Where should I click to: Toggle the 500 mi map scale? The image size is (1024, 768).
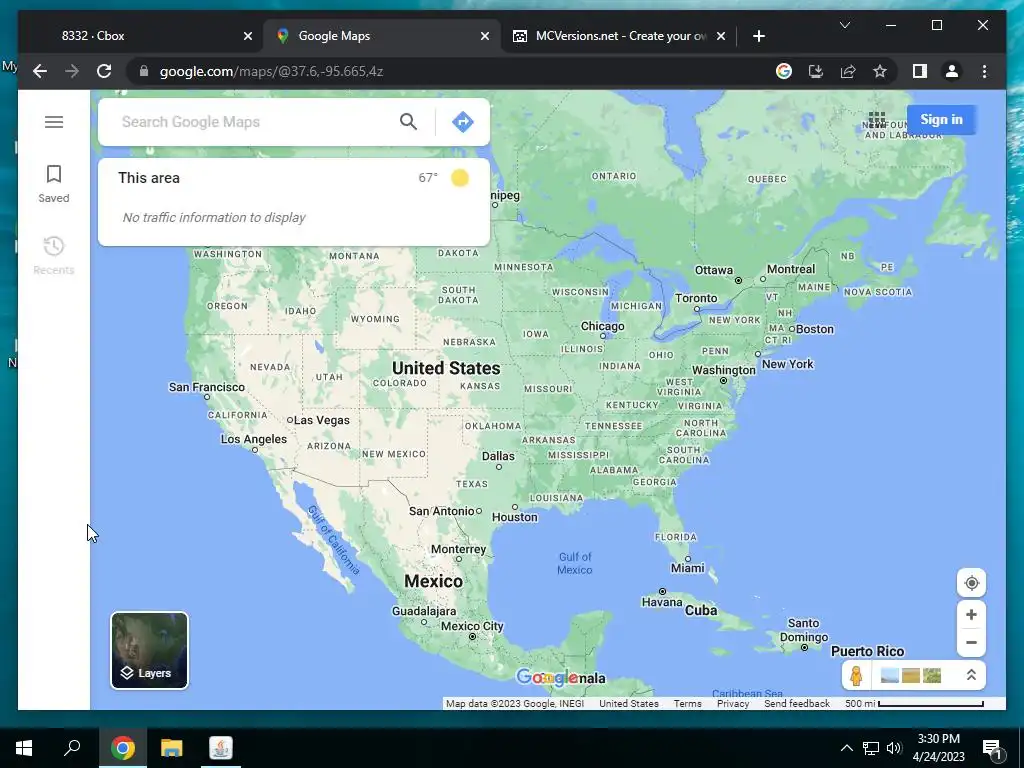coord(914,703)
